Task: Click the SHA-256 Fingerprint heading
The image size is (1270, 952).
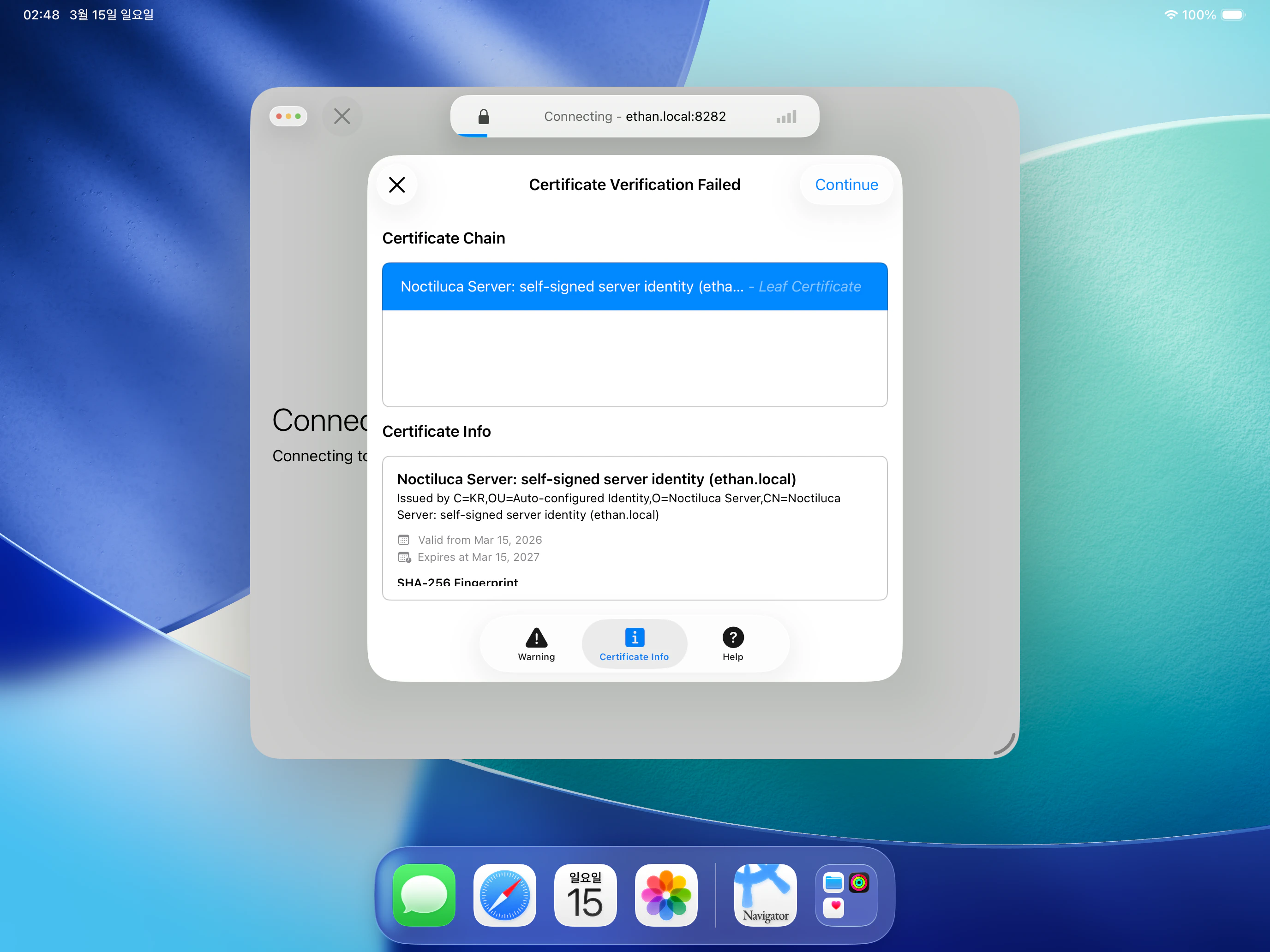Action: click(457, 582)
